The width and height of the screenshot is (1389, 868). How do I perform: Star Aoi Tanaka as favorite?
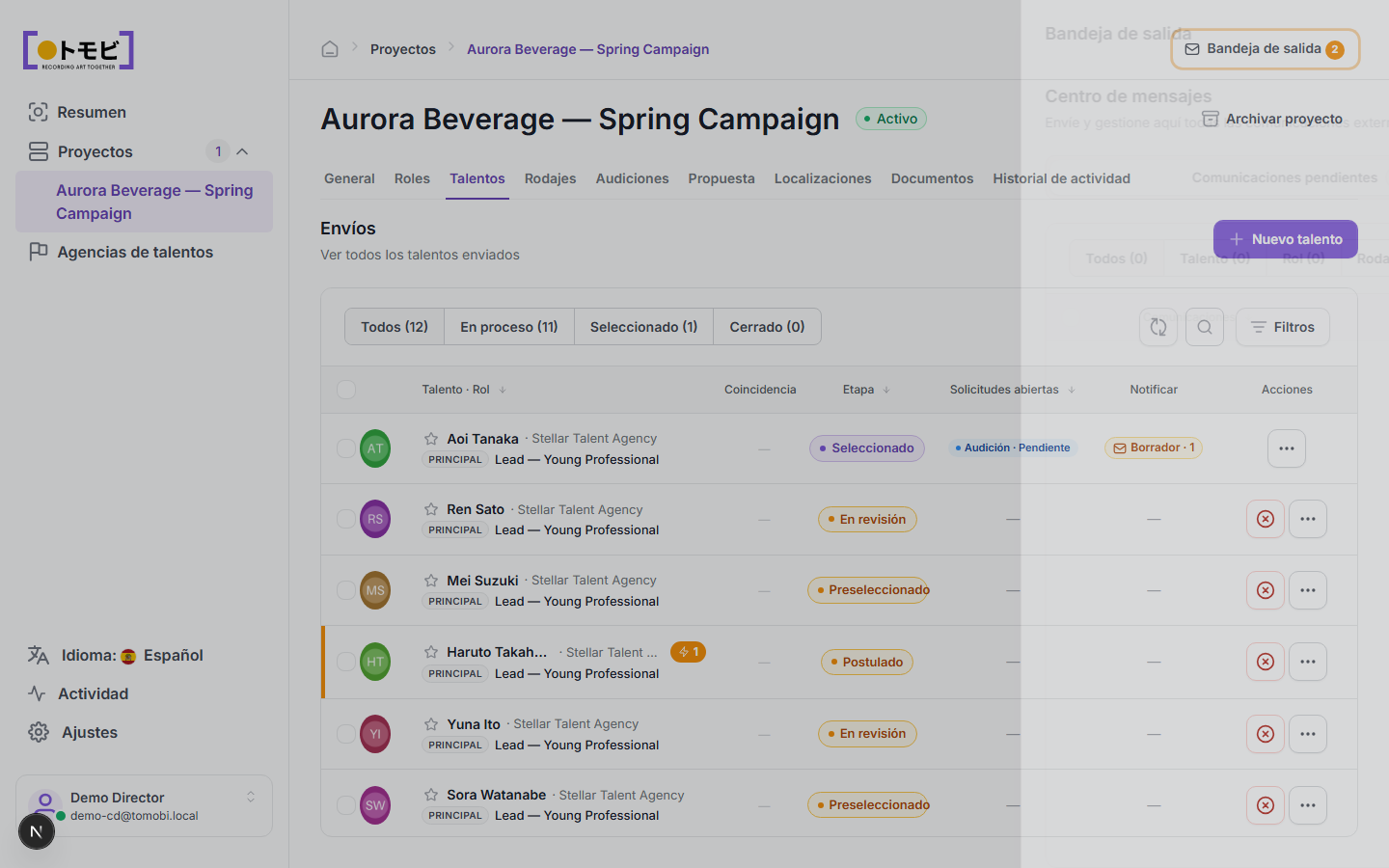431,439
